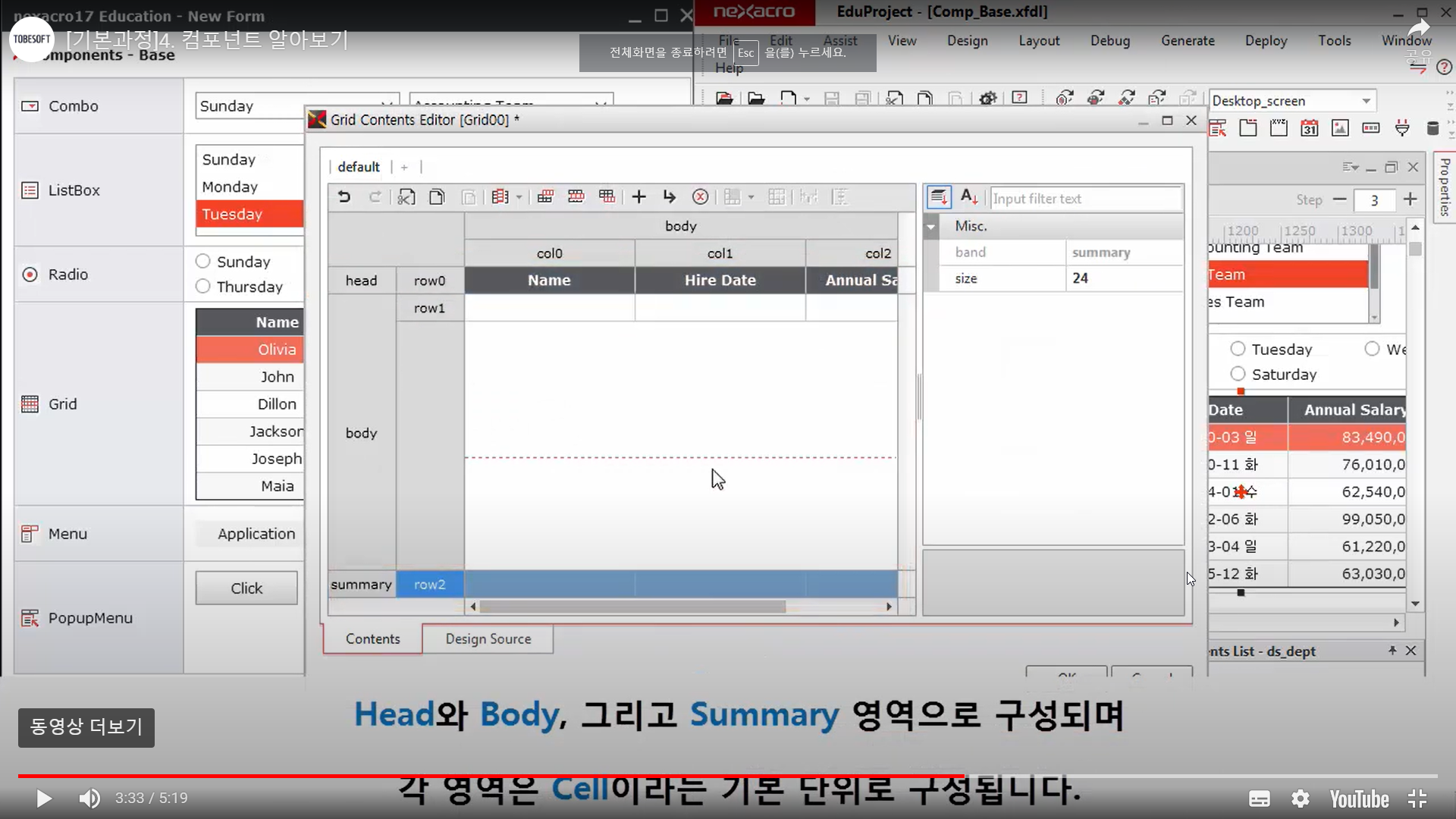The image size is (1456, 819).
Task: Click the Input filter text field
Action: coord(1084,199)
